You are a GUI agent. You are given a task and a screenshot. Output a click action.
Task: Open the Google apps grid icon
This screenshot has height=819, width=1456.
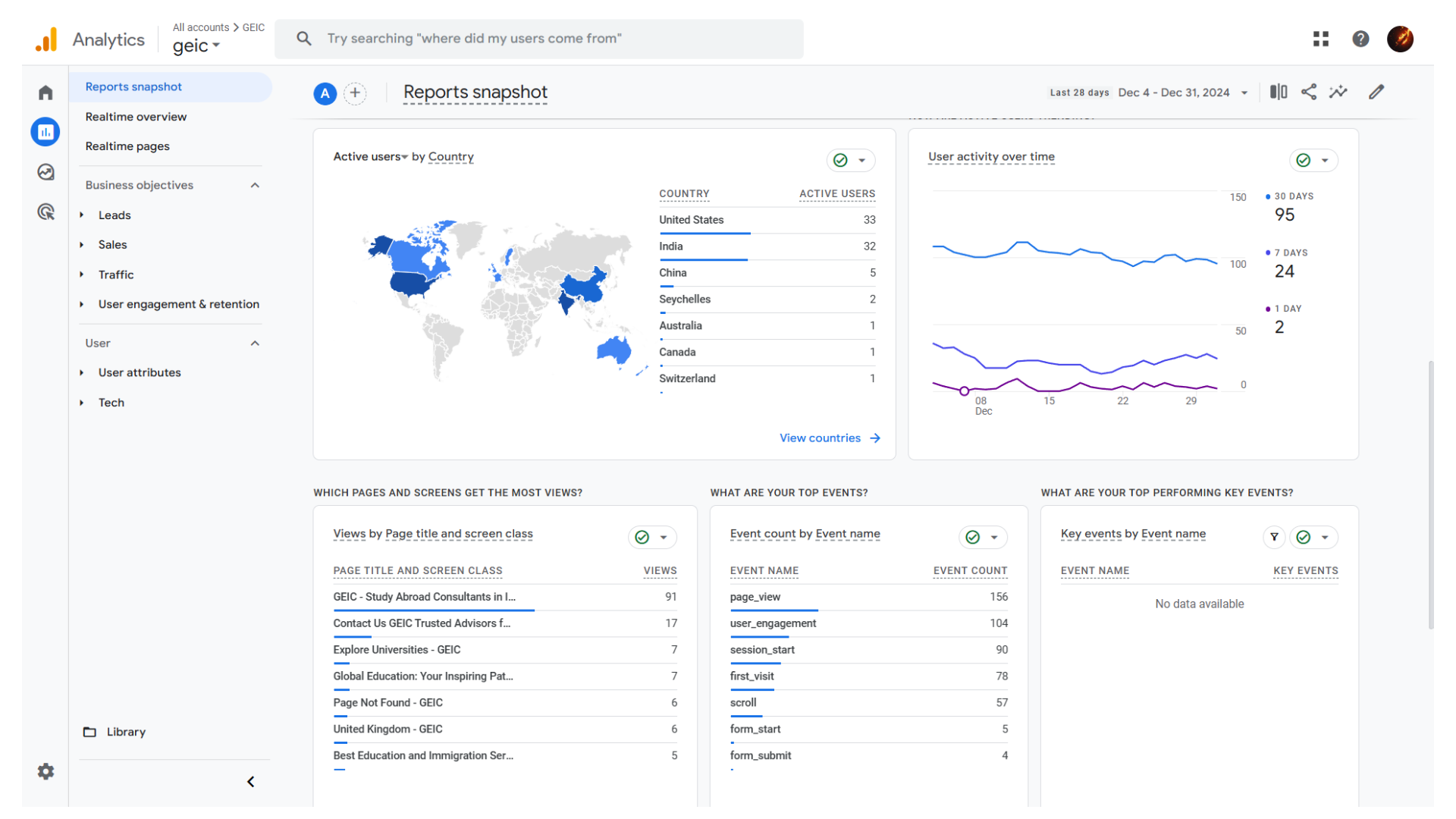pyautogui.click(x=1321, y=39)
